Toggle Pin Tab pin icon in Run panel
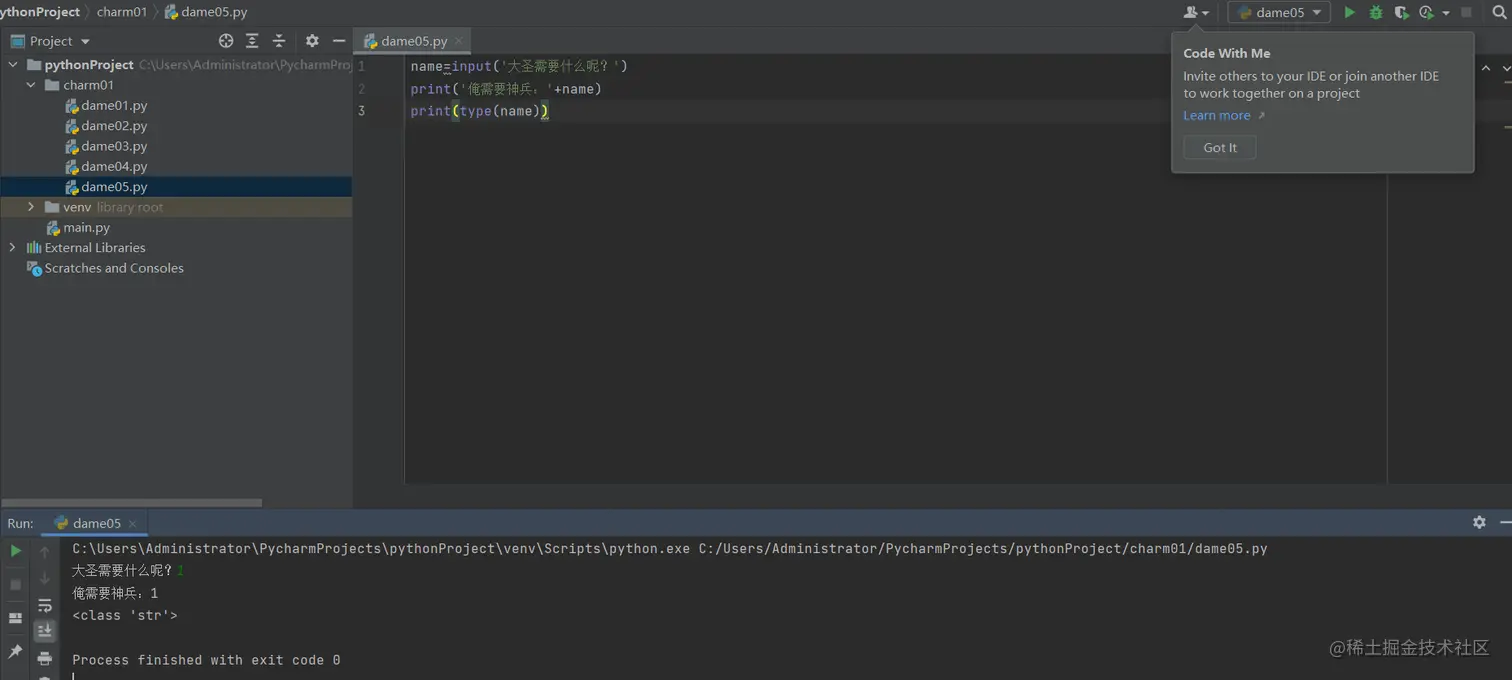1512x680 pixels. (x=15, y=651)
